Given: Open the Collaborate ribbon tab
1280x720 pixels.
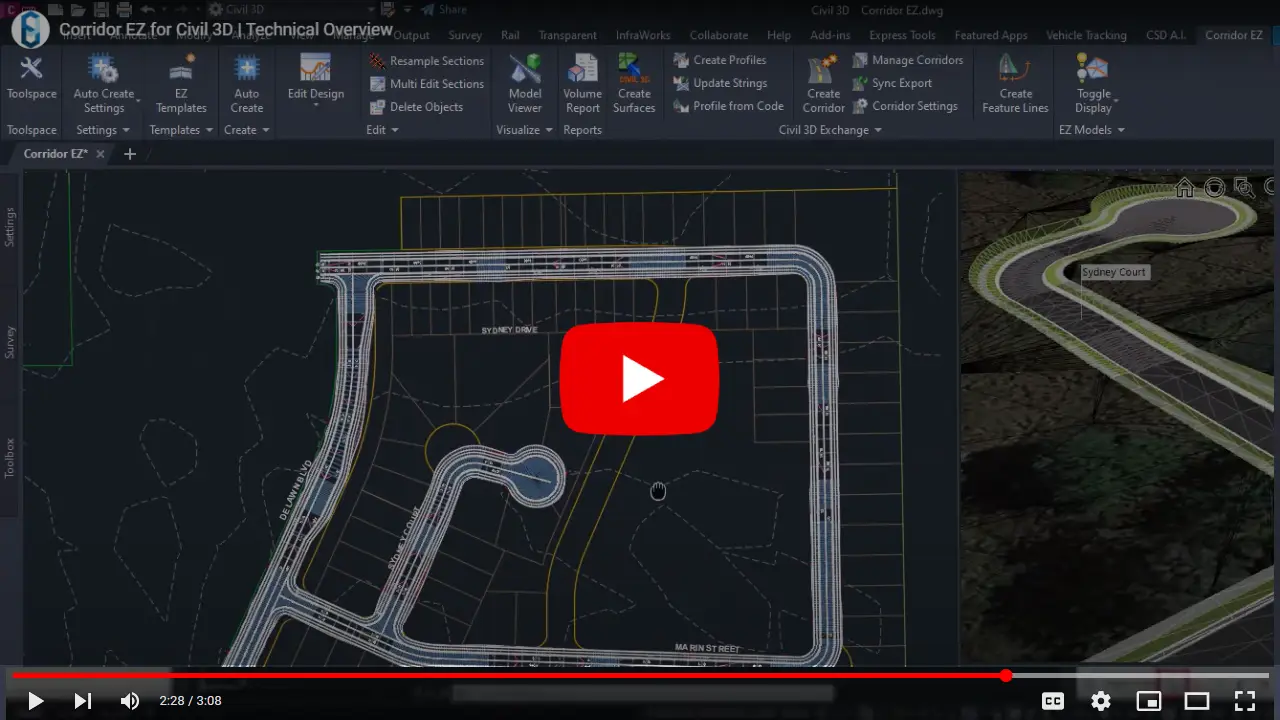Looking at the screenshot, I should click(x=718, y=35).
